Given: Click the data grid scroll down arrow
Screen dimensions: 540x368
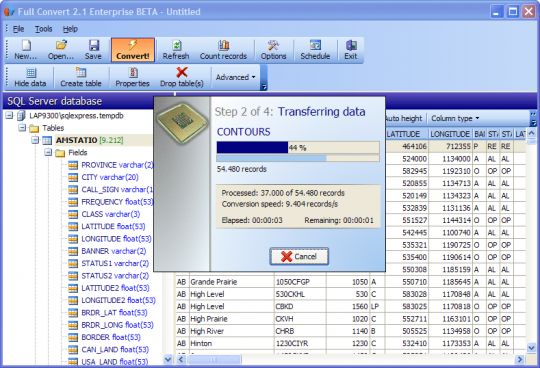Looking at the screenshot, I should [x=531, y=348].
